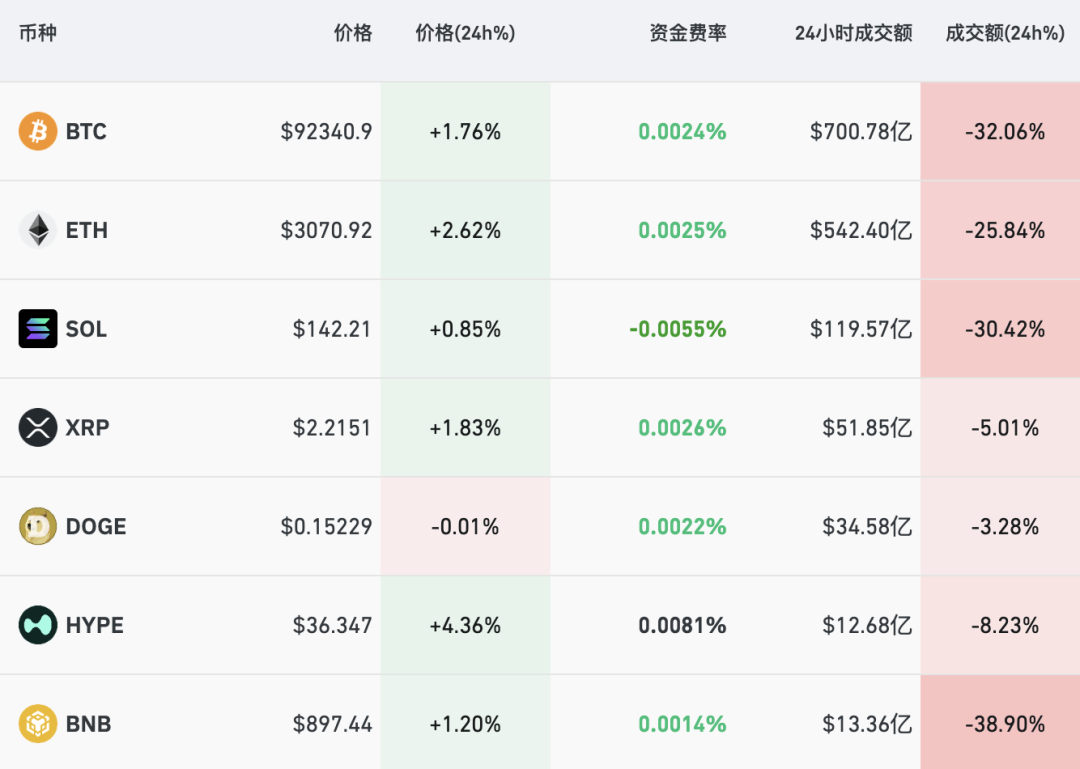The height and width of the screenshot is (769, 1080).
Task: Click the Dogecoin logo icon
Action: click(38, 527)
